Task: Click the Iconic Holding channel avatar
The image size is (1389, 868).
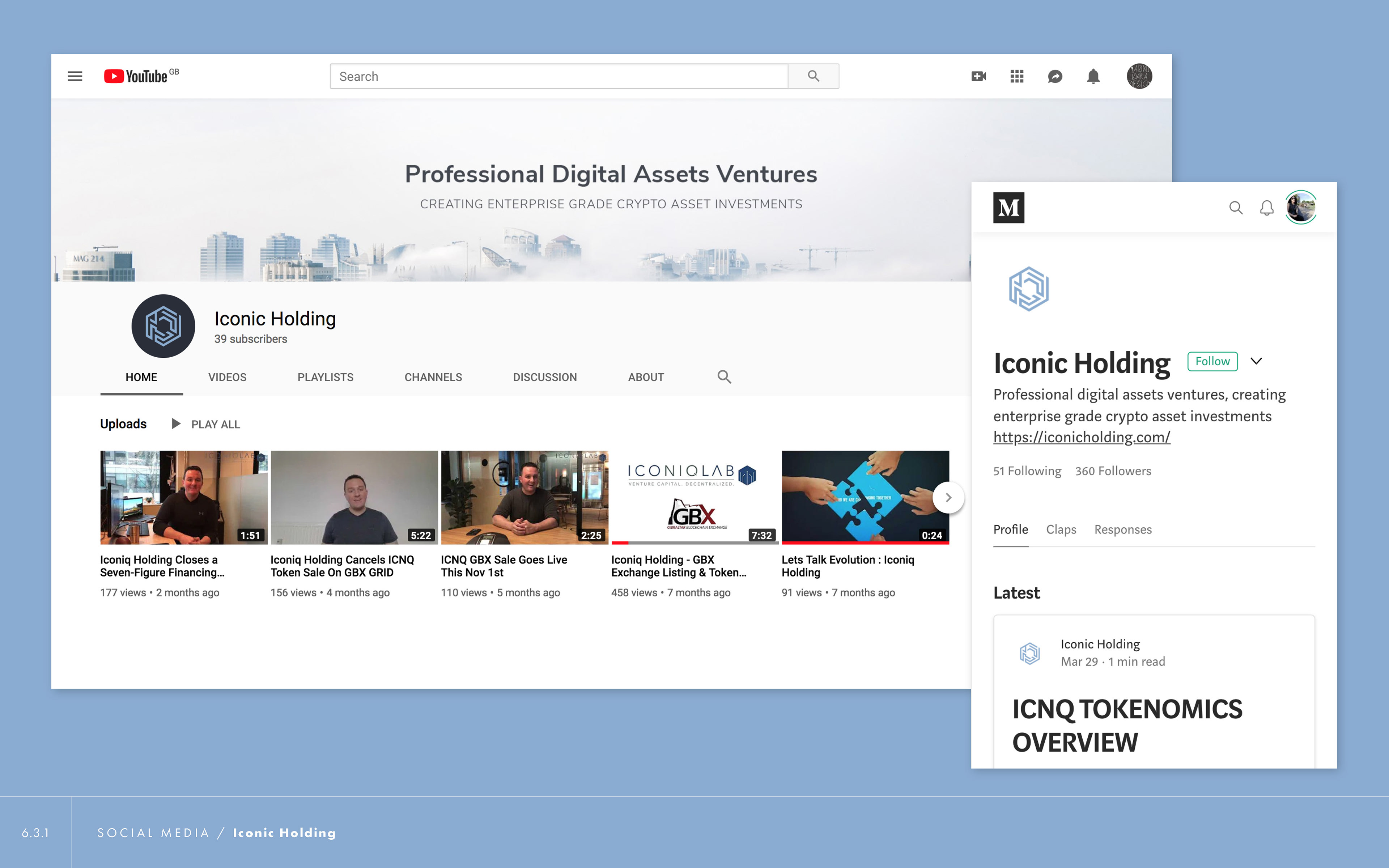Action: click(x=163, y=326)
